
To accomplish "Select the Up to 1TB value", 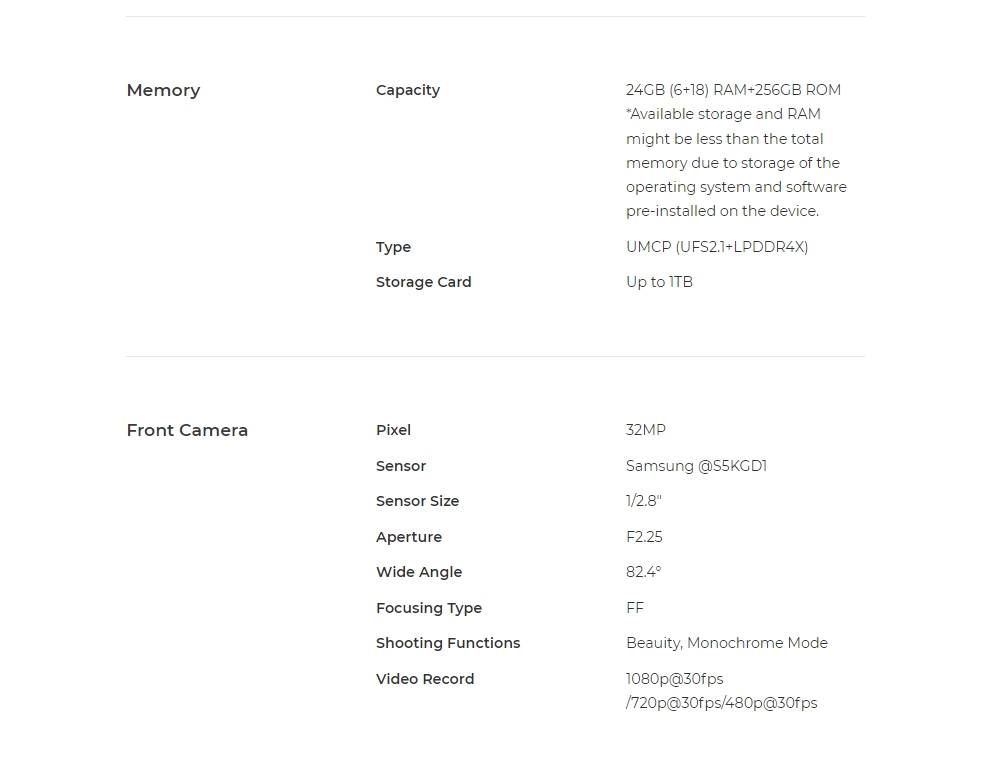I will [659, 282].
